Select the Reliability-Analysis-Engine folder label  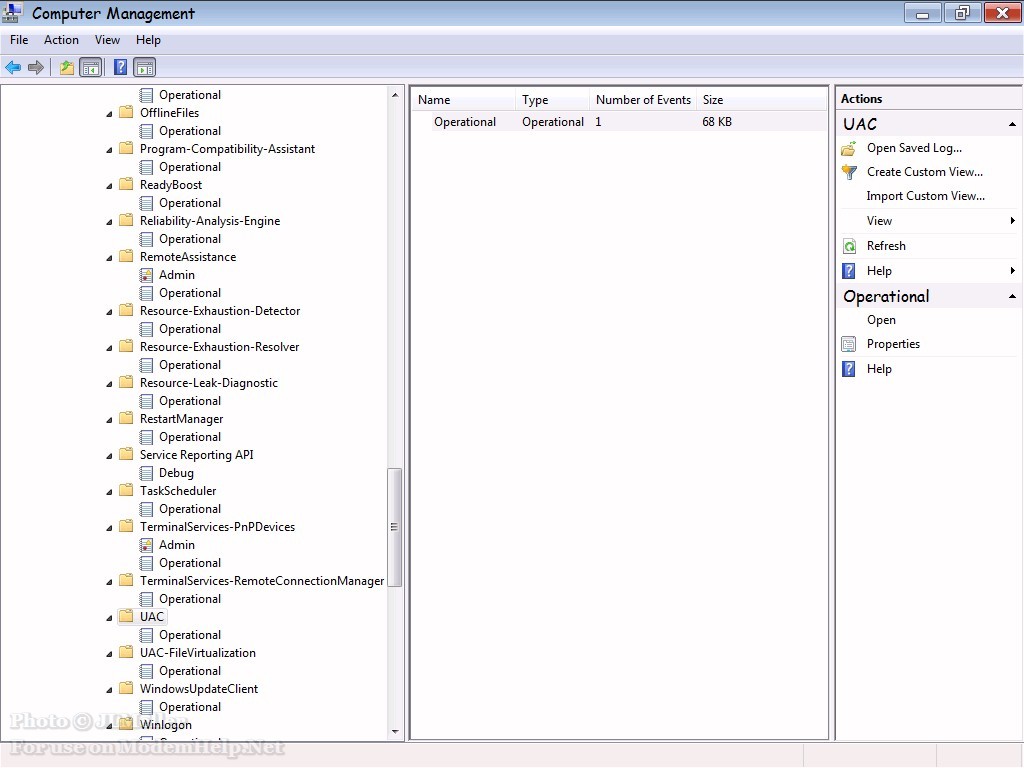210,221
